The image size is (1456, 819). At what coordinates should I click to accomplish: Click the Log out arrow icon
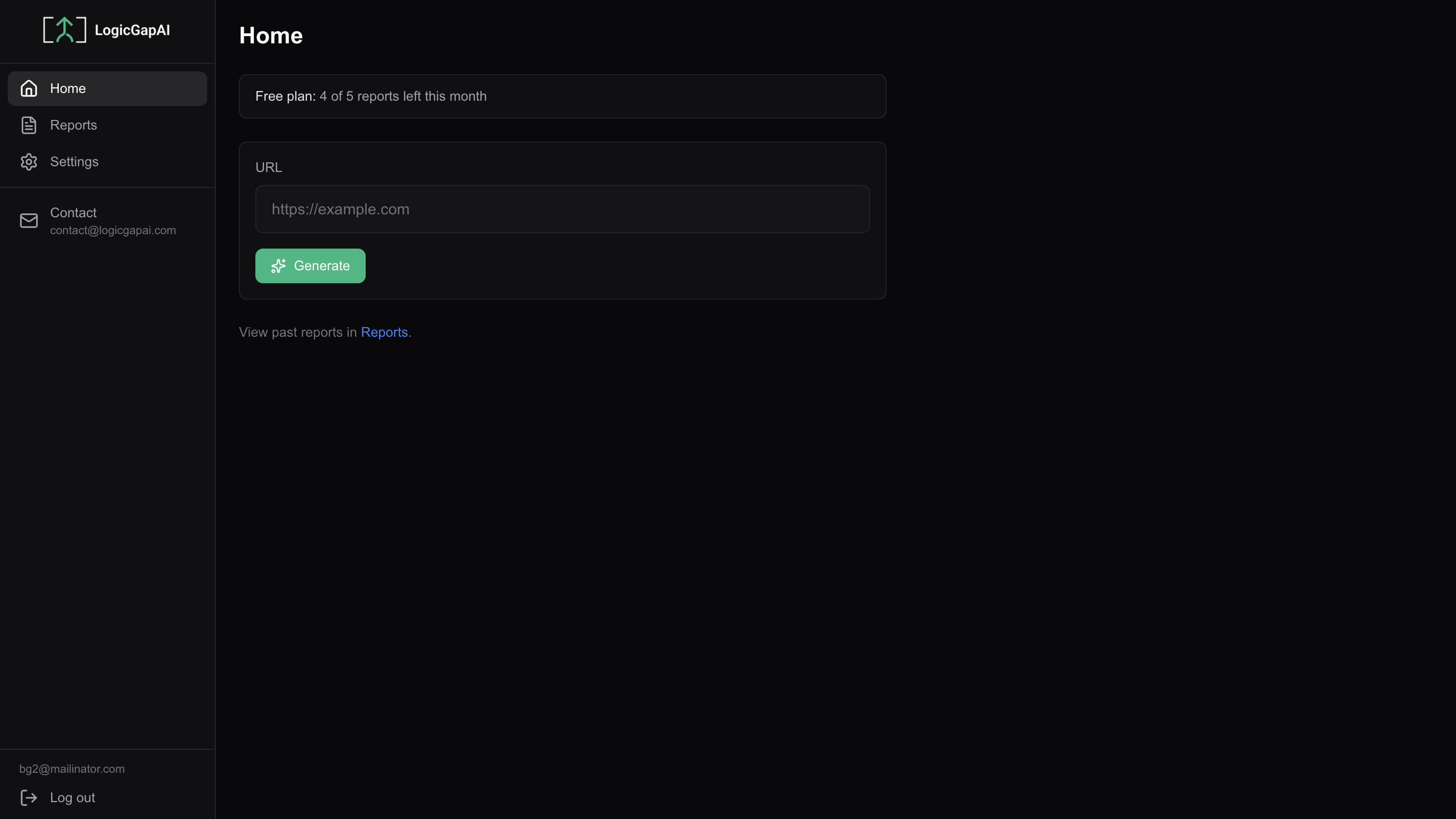[29, 797]
